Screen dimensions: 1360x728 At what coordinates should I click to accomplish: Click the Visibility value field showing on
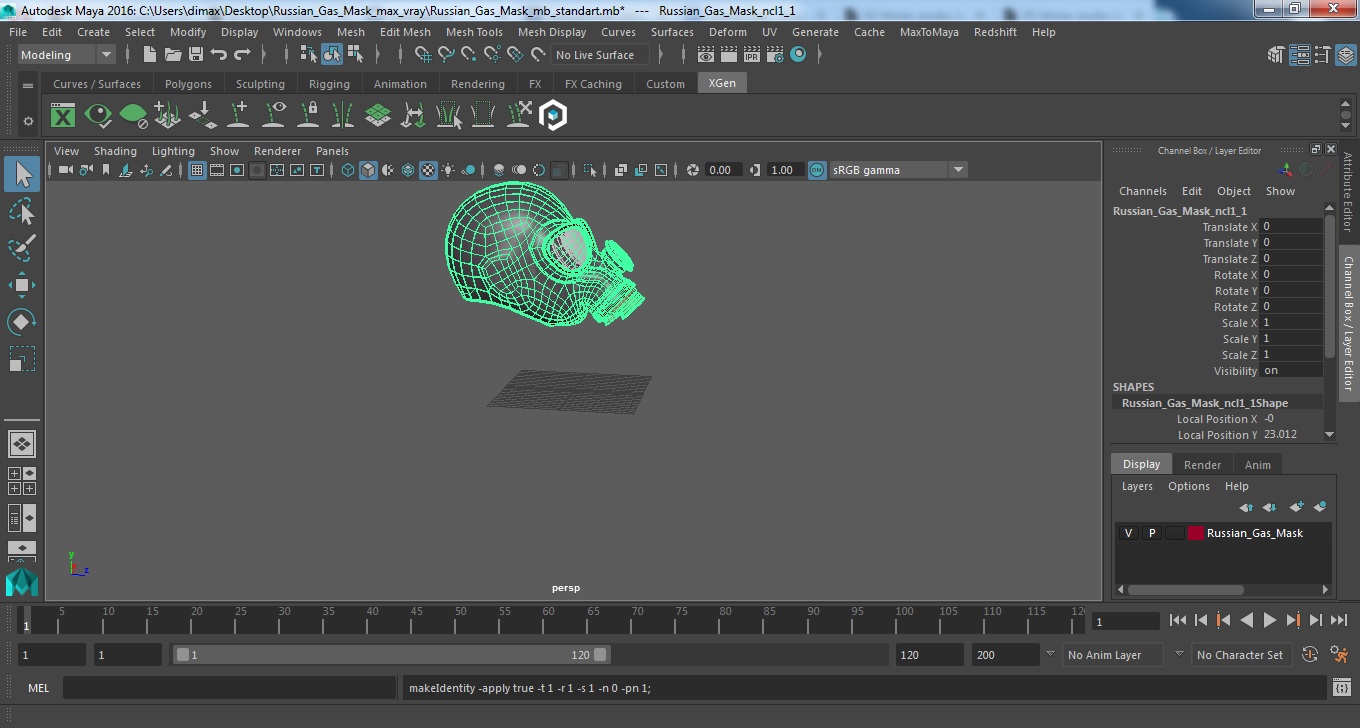1291,371
